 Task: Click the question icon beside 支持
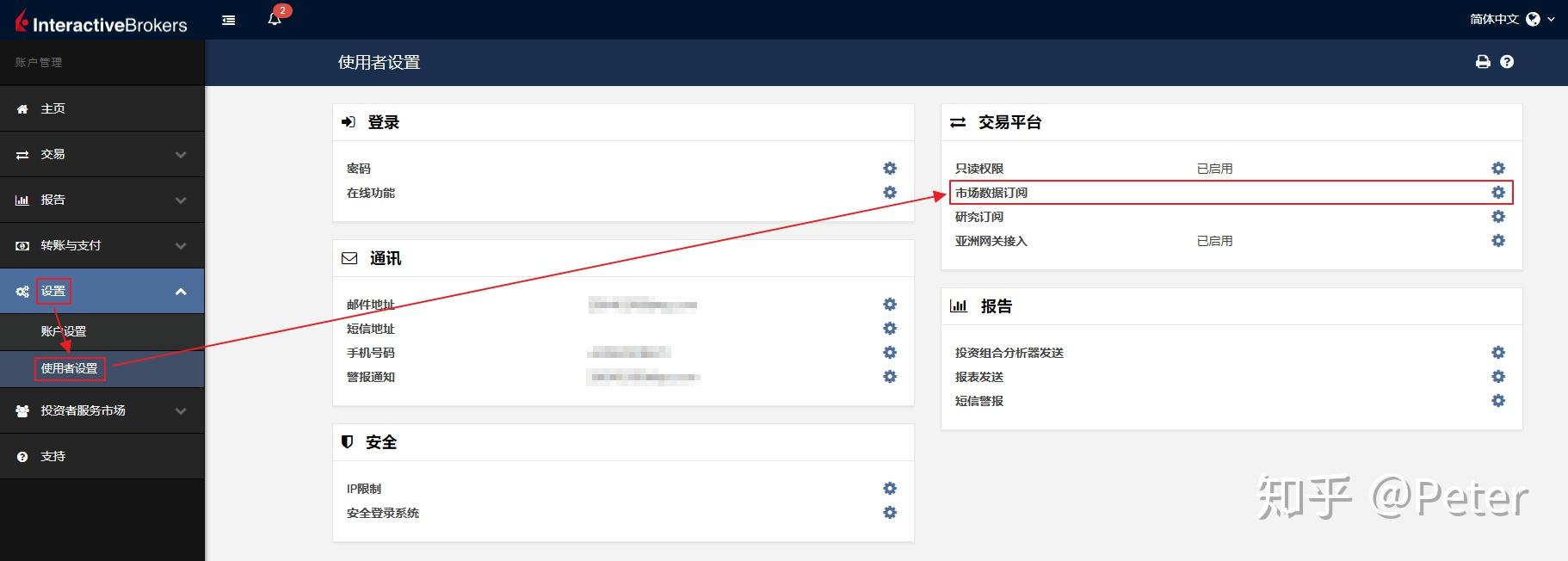coord(22,457)
